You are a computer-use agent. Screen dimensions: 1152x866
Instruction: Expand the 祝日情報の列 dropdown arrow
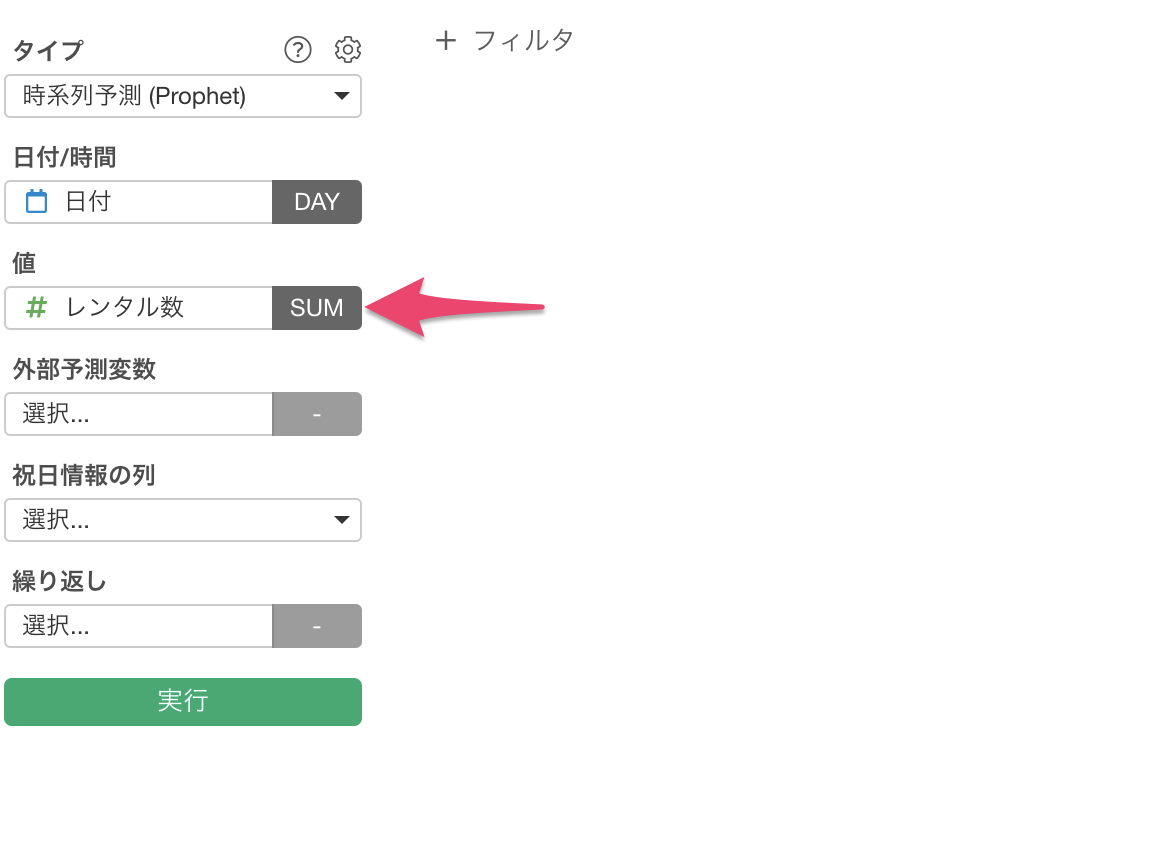click(x=342, y=520)
